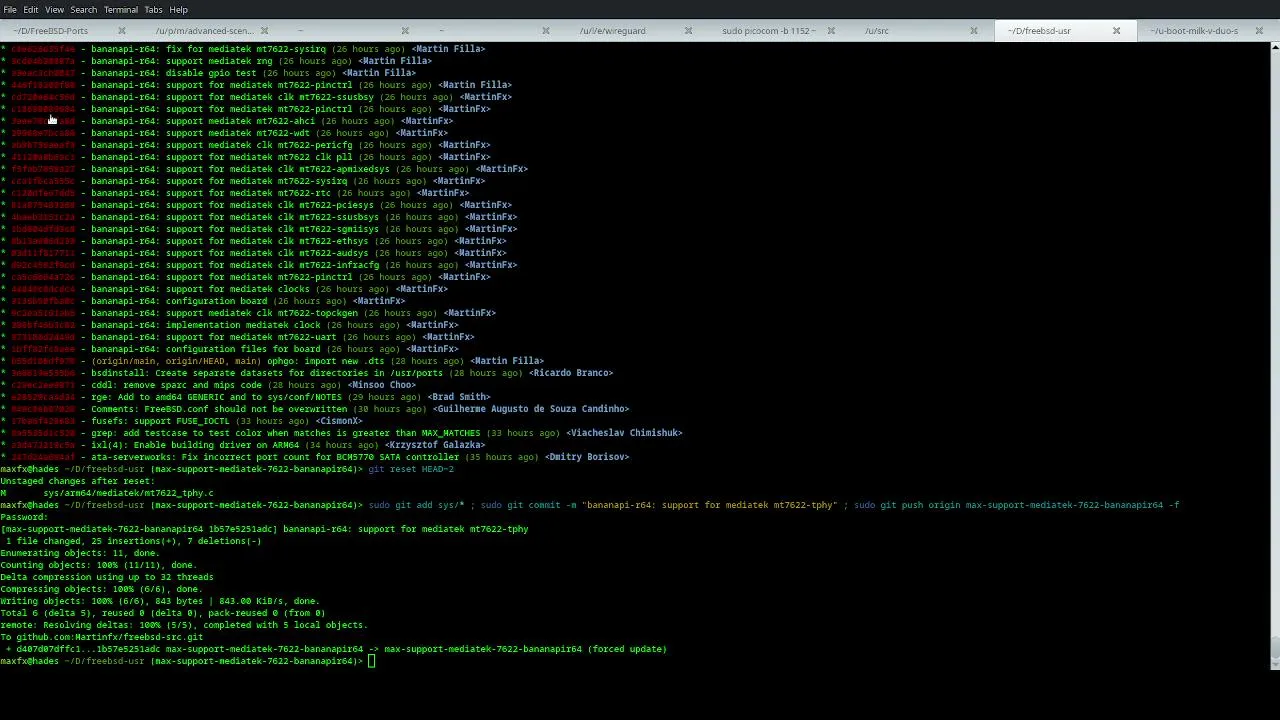Open the Tabs menu
Image resolution: width=1280 pixels, height=720 pixels.
click(x=153, y=10)
